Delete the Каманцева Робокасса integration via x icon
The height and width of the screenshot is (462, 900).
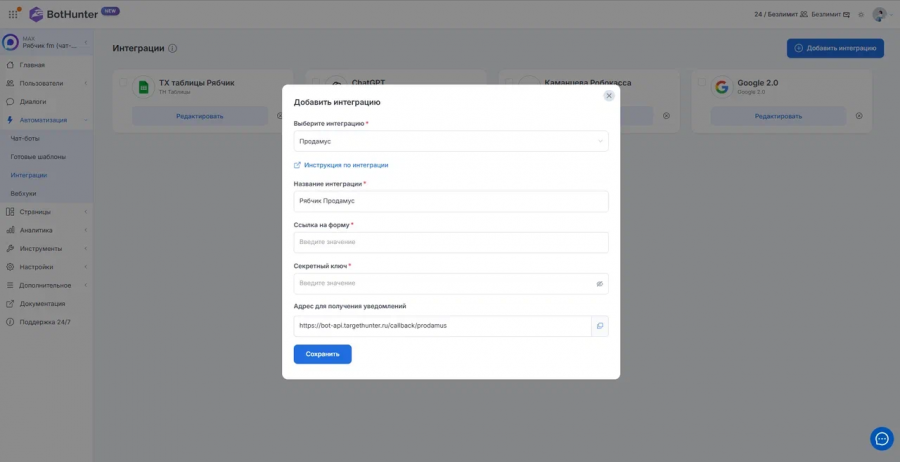pyautogui.click(x=666, y=116)
